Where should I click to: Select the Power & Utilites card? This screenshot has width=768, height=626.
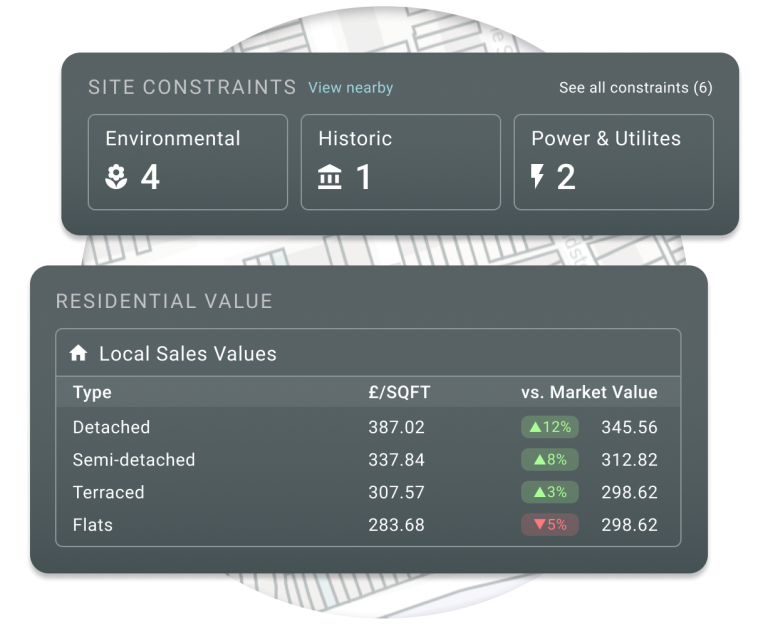point(613,162)
